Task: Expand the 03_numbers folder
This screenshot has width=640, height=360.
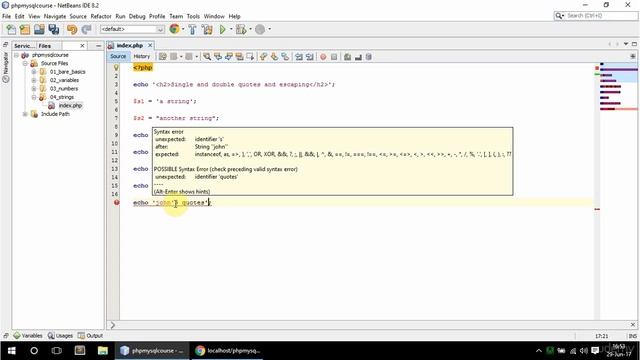Action: (x=34, y=89)
